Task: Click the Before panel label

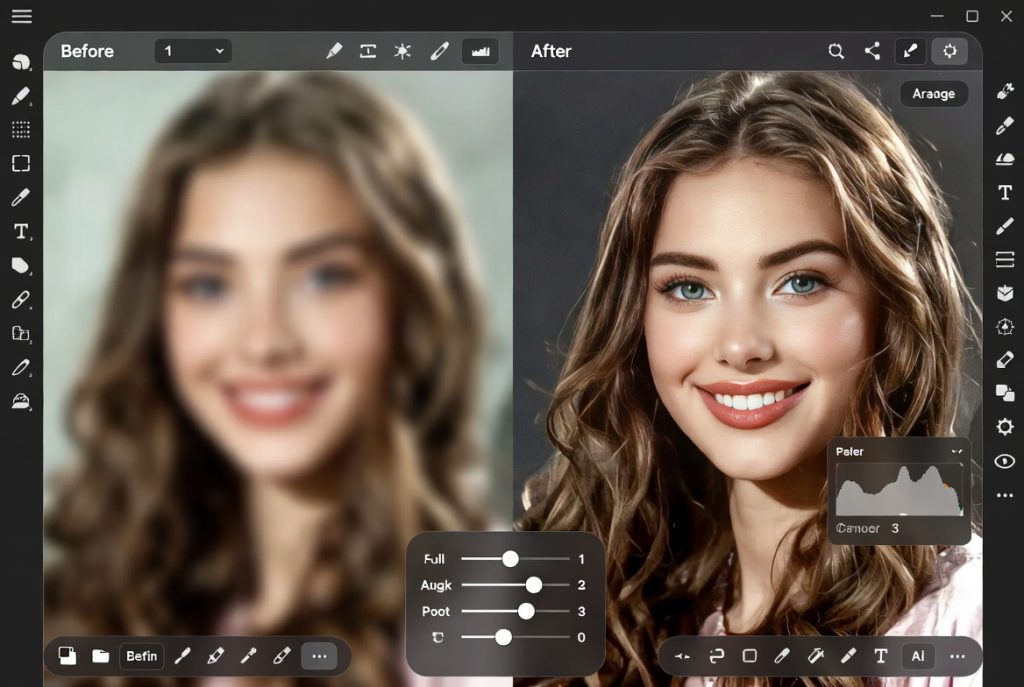Action: click(x=87, y=51)
